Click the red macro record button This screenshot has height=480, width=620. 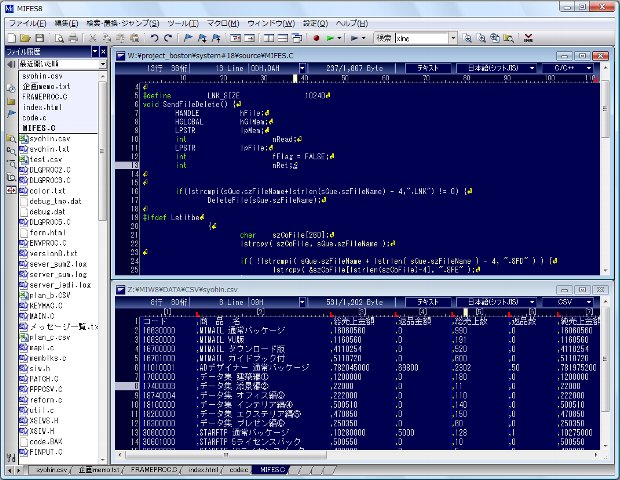pyautogui.click(x=315, y=37)
